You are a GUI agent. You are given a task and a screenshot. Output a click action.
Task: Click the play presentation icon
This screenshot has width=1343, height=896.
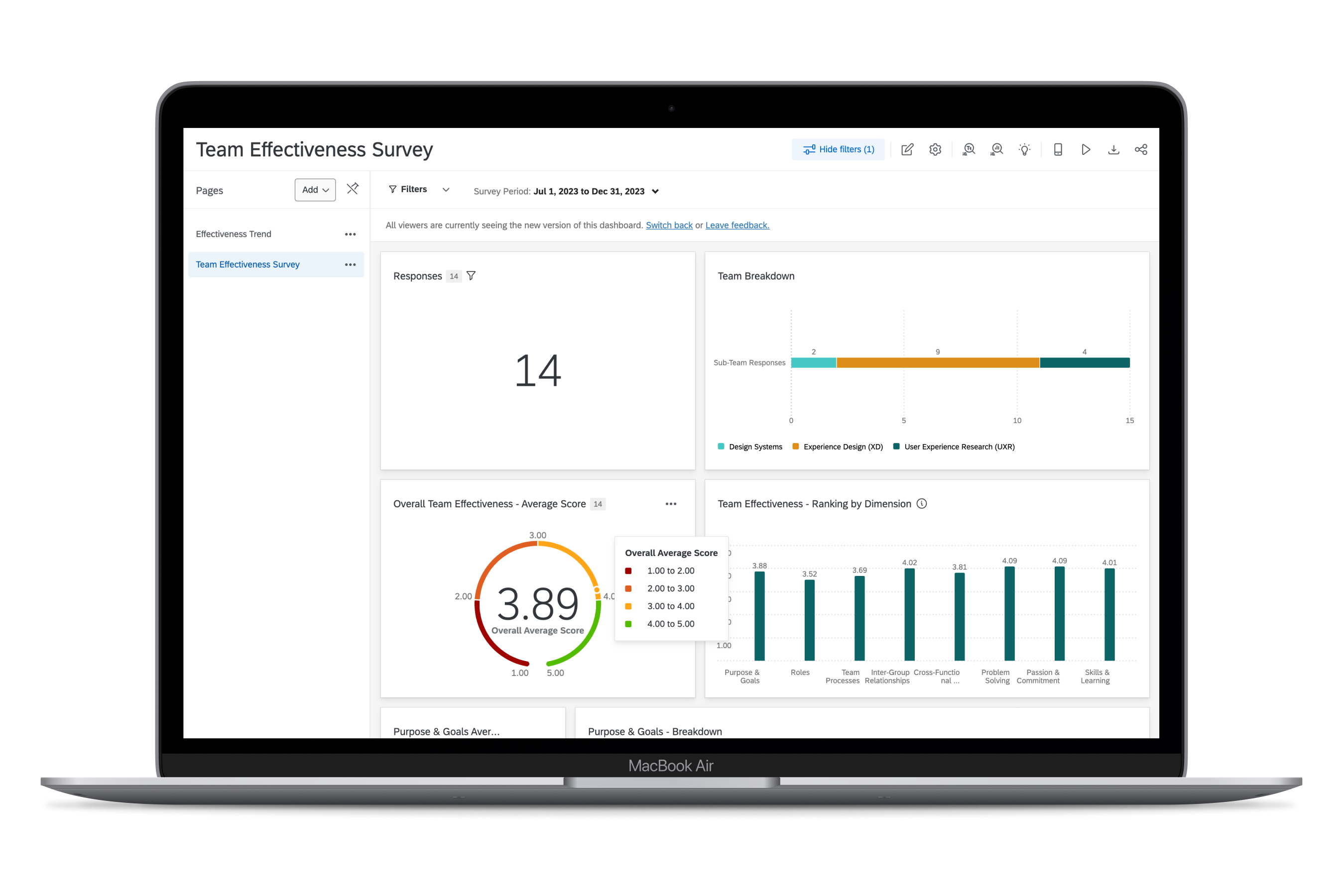(x=1086, y=150)
